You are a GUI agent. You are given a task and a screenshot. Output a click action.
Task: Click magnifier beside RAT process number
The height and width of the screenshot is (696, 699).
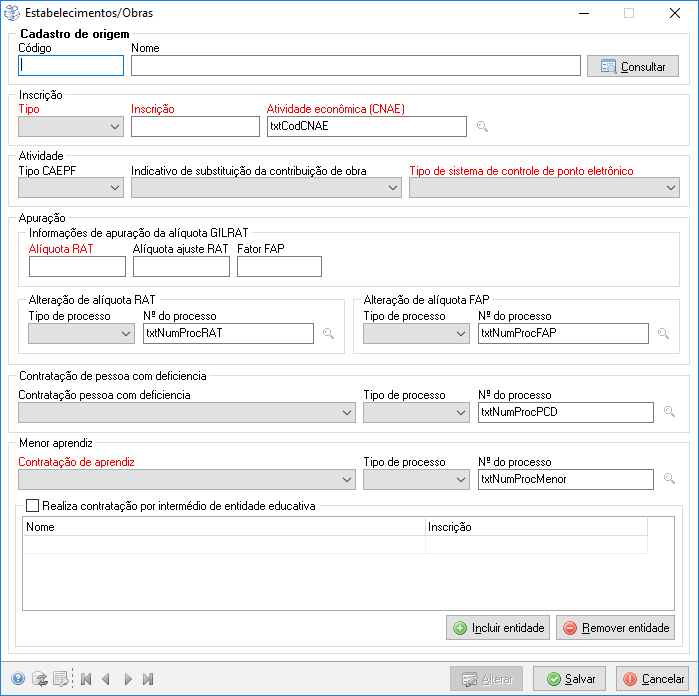click(x=328, y=334)
